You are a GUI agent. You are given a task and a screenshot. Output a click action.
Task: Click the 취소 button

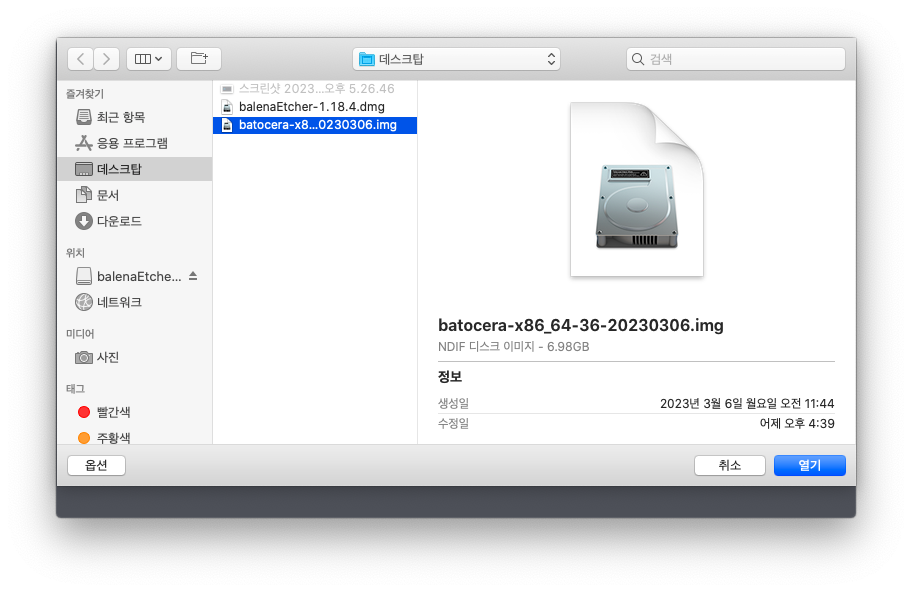[729, 465]
